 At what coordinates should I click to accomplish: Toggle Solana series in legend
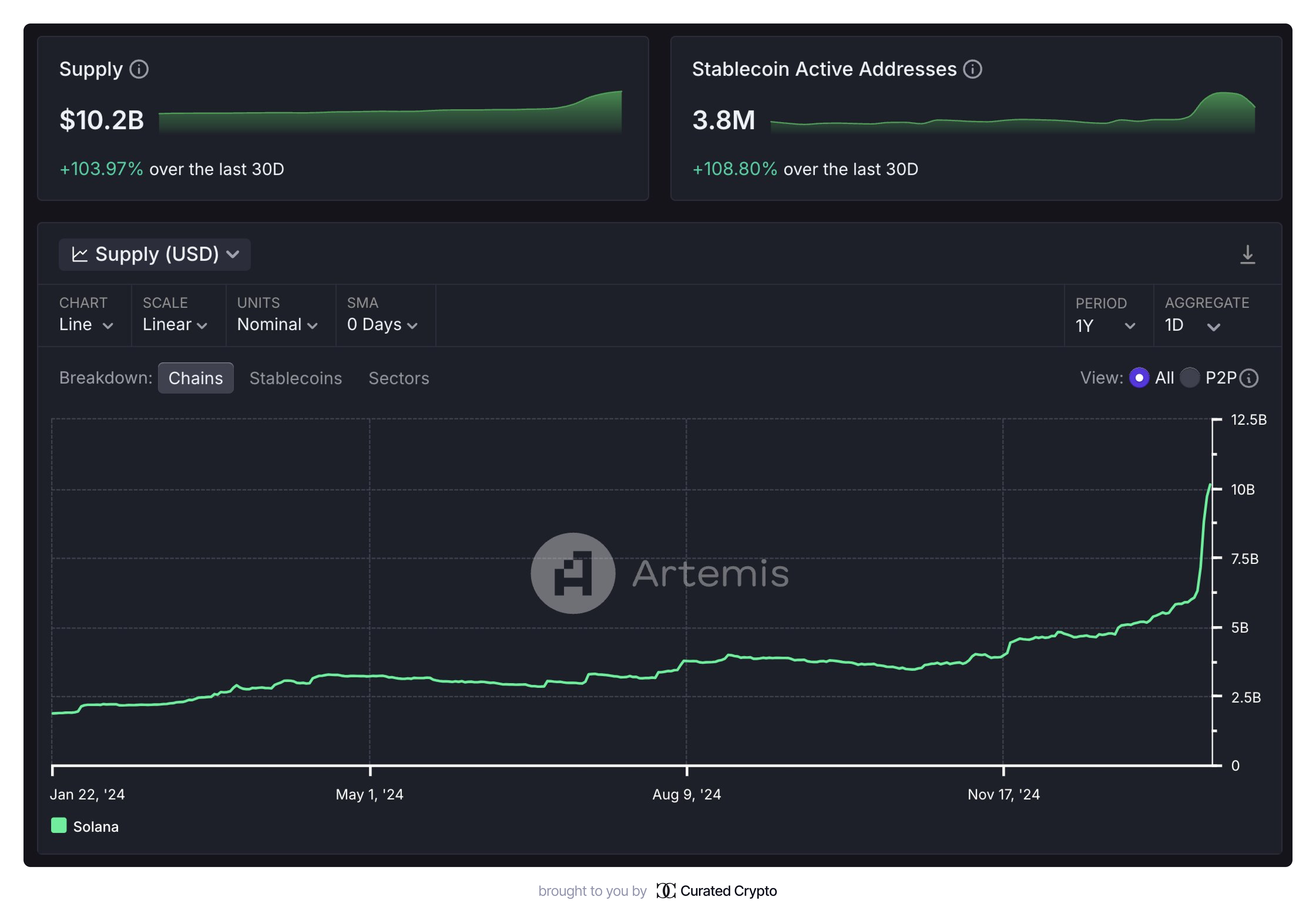click(x=96, y=826)
